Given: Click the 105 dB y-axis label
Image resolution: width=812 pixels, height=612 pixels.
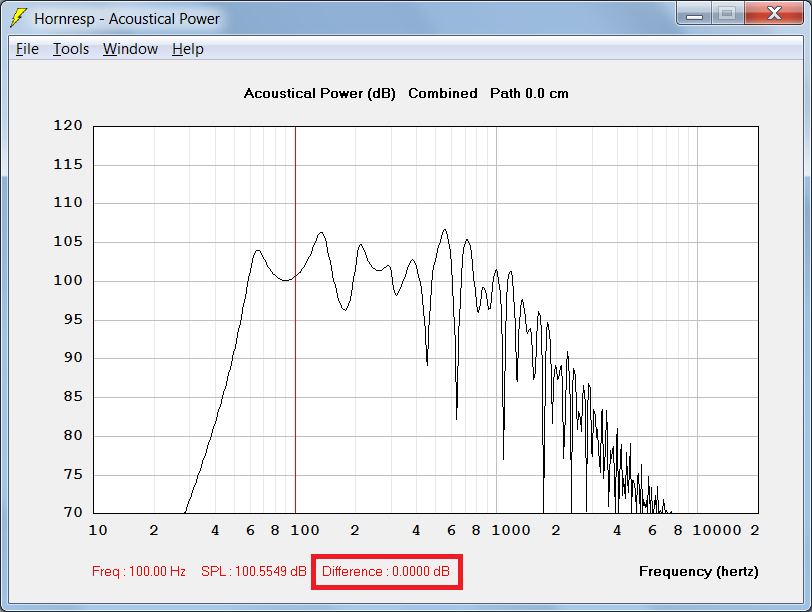Looking at the screenshot, I should tap(68, 241).
